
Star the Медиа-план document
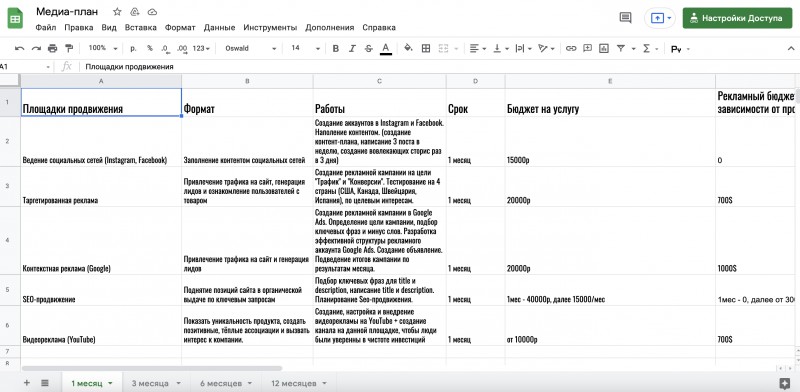[x=117, y=12]
